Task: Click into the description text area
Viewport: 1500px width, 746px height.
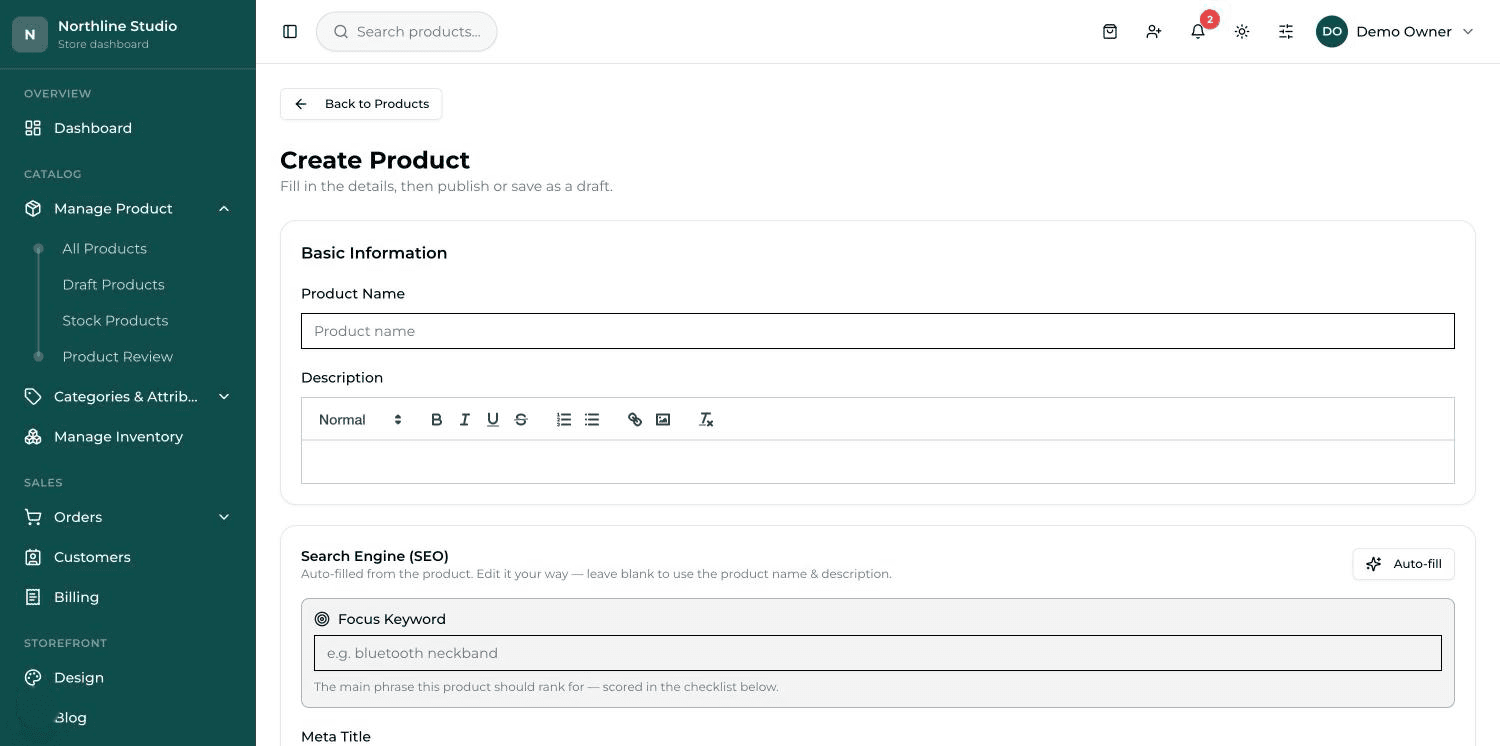Action: (878, 462)
